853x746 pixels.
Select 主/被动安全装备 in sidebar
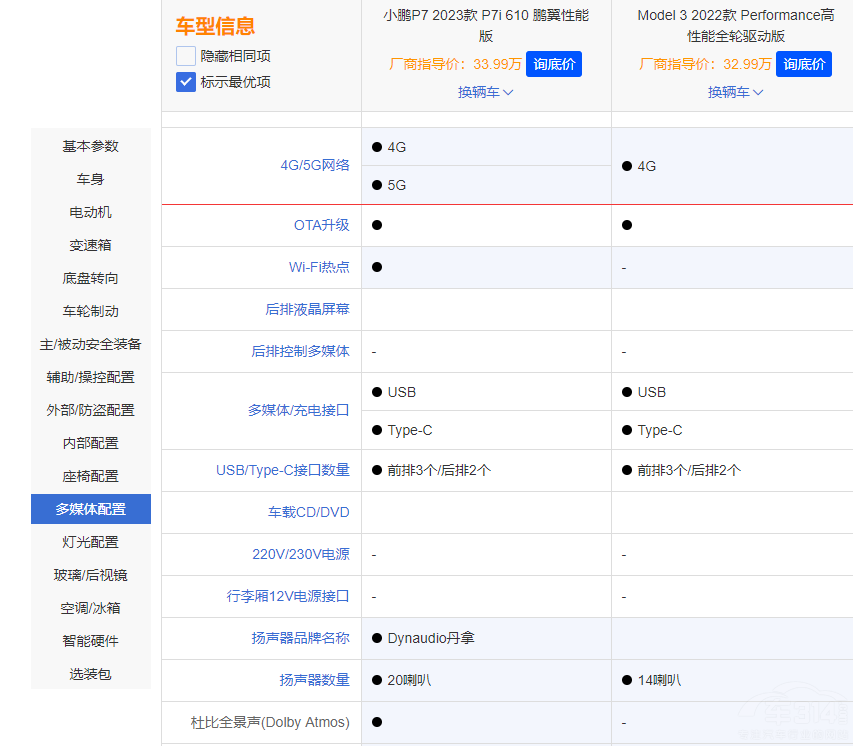click(91, 344)
